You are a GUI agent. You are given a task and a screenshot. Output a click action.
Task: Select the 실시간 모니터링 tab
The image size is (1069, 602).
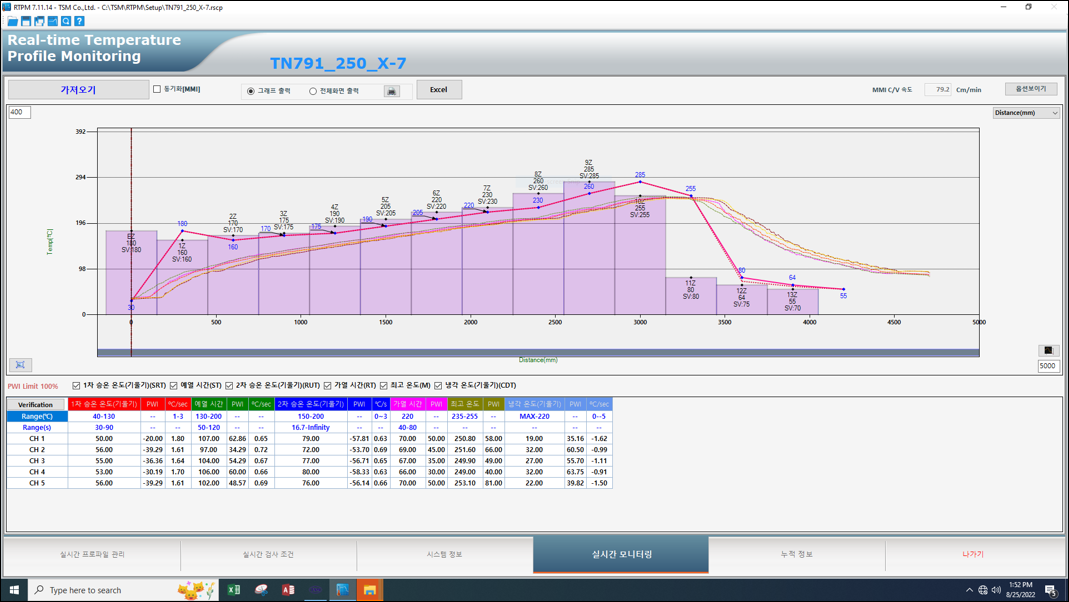pyautogui.click(x=621, y=554)
